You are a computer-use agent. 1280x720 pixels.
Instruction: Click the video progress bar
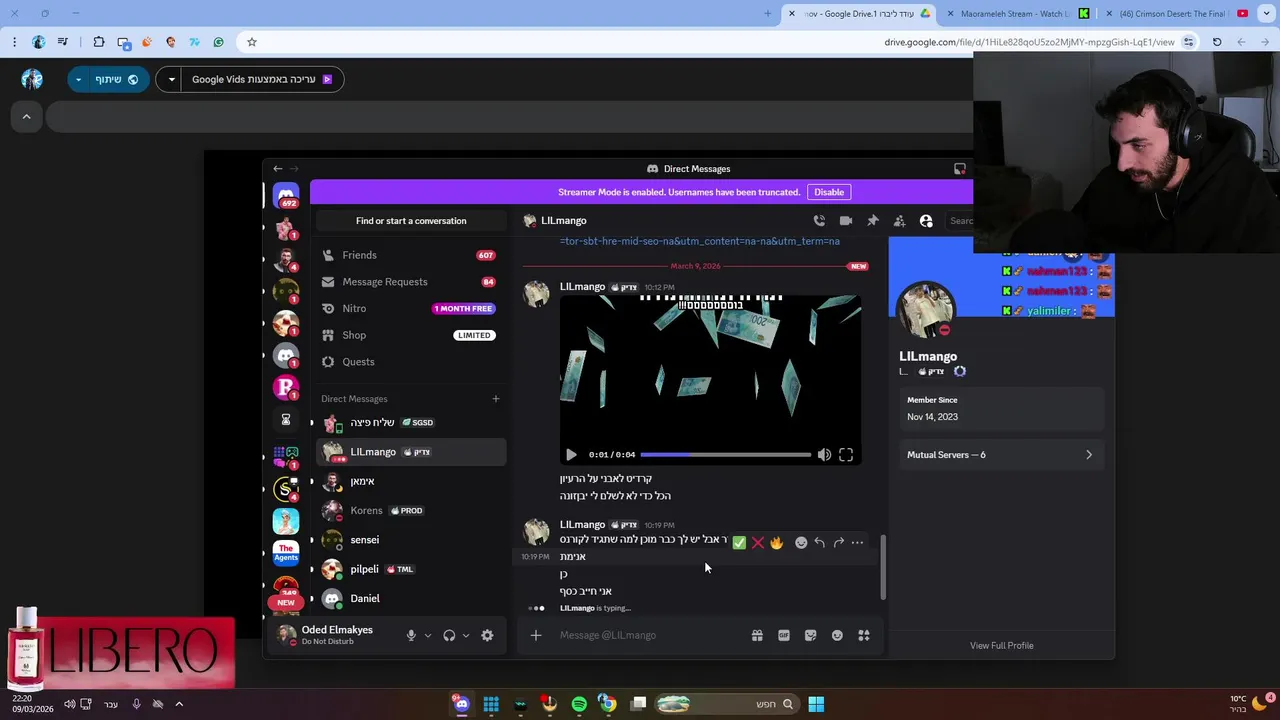coord(726,455)
